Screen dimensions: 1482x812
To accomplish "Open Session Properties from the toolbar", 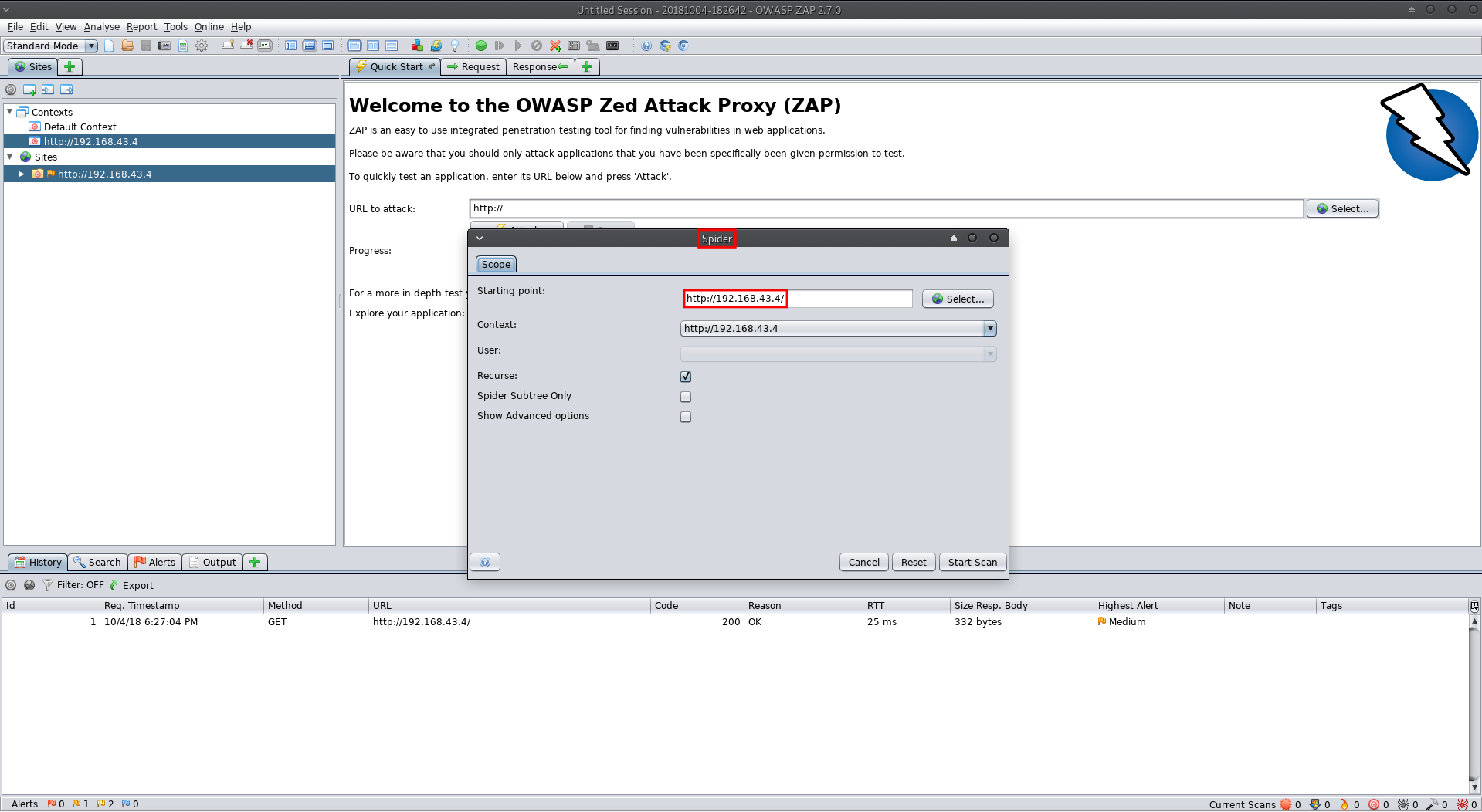I will tap(183, 46).
